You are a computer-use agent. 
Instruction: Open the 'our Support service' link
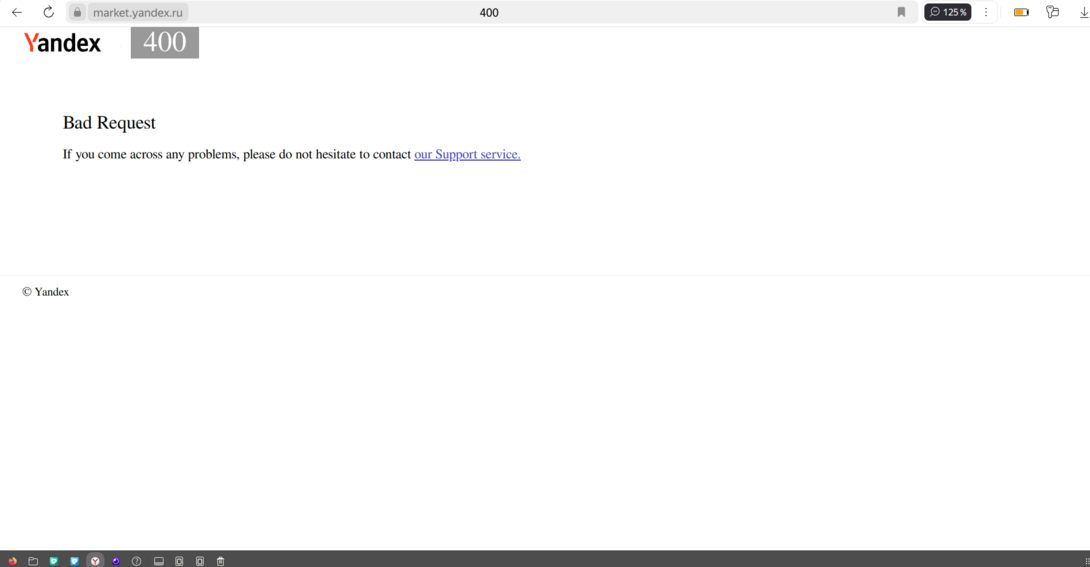pos(467,154)
